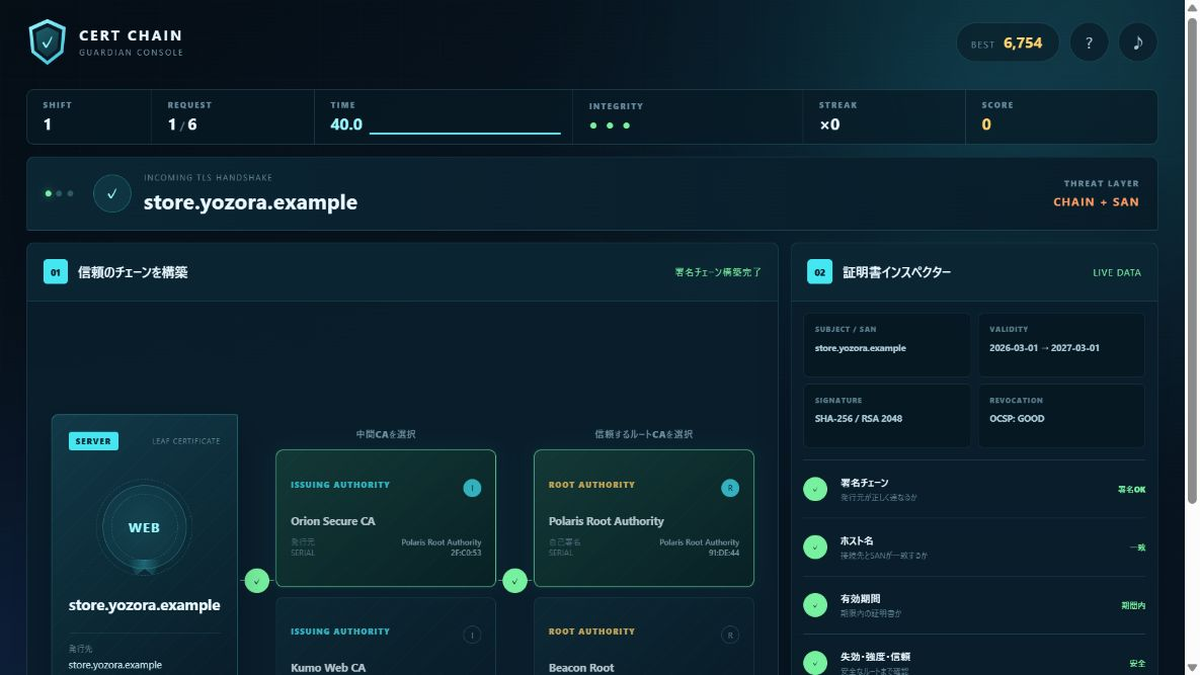This screenshot has height=675, width=1200.
Task: Click the SUBJECT / SAN info tile
Action: tap(887, 345)
